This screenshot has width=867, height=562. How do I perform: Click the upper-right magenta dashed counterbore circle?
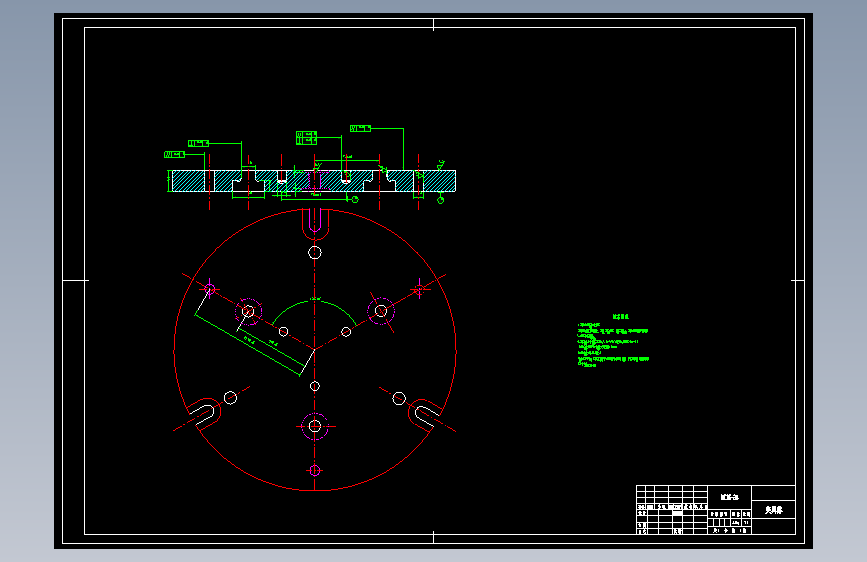pos(381,311)
